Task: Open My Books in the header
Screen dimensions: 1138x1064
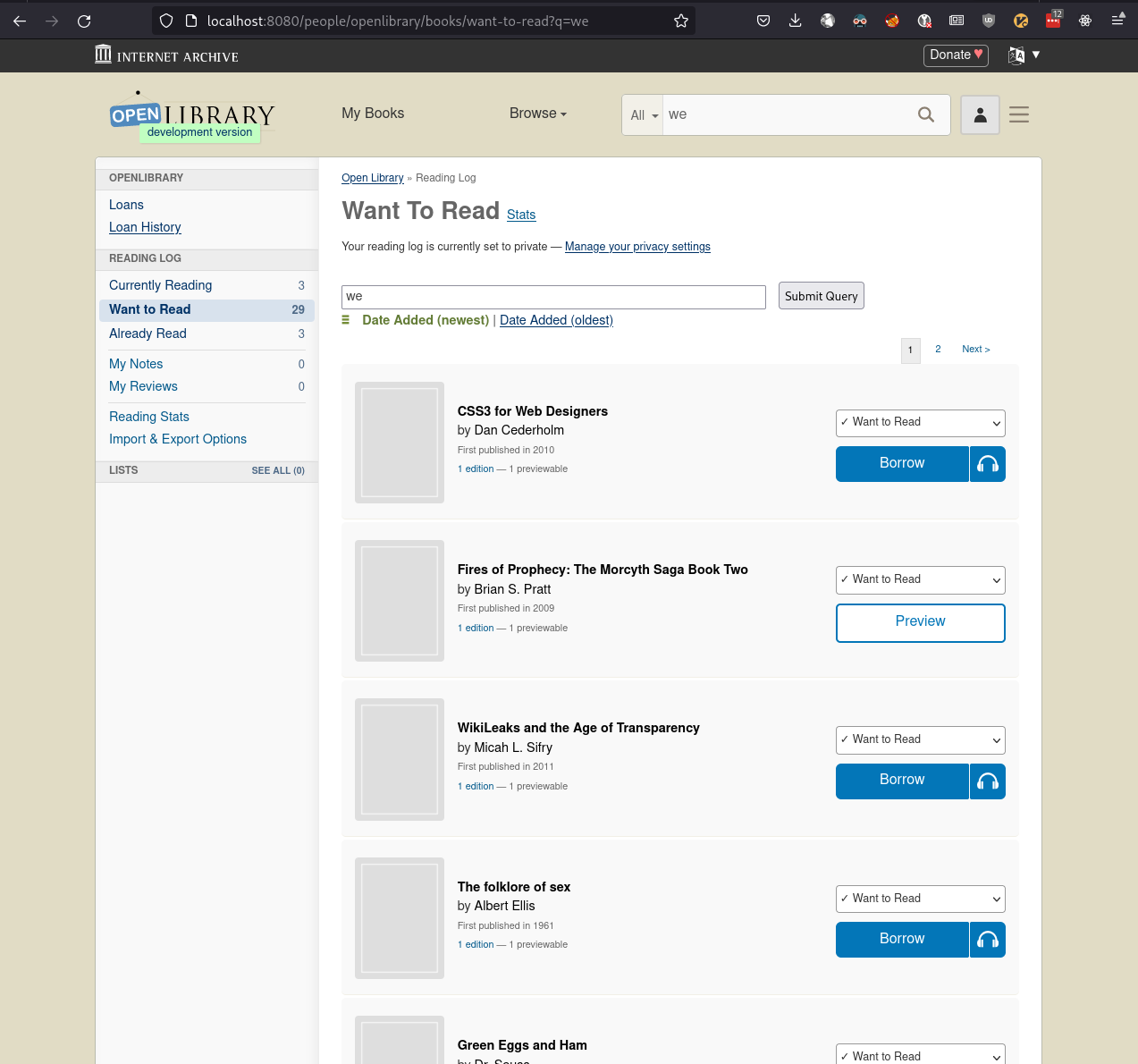Action: [373, 114]
